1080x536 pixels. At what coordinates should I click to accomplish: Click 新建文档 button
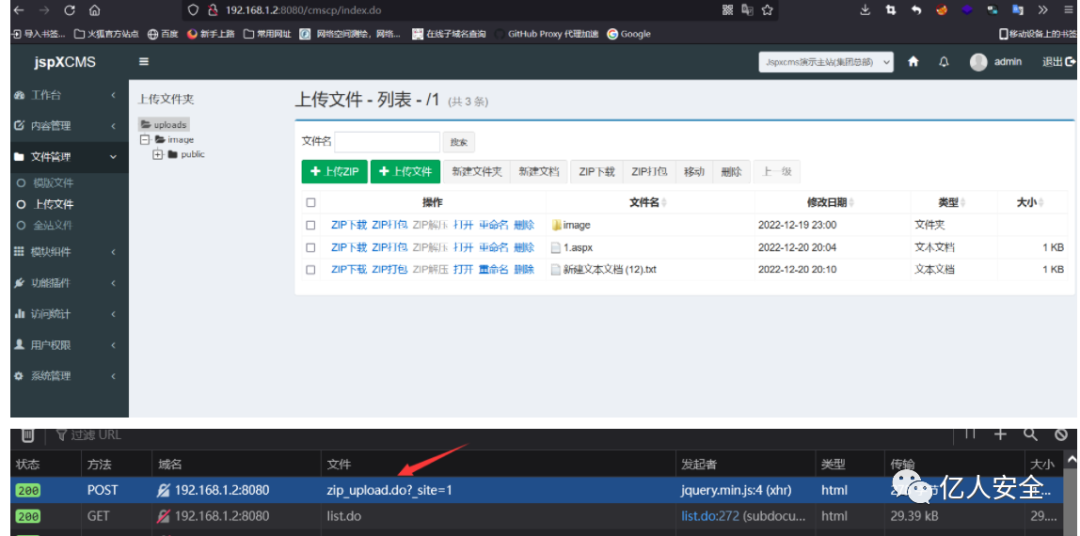click(x=539, y=172)
